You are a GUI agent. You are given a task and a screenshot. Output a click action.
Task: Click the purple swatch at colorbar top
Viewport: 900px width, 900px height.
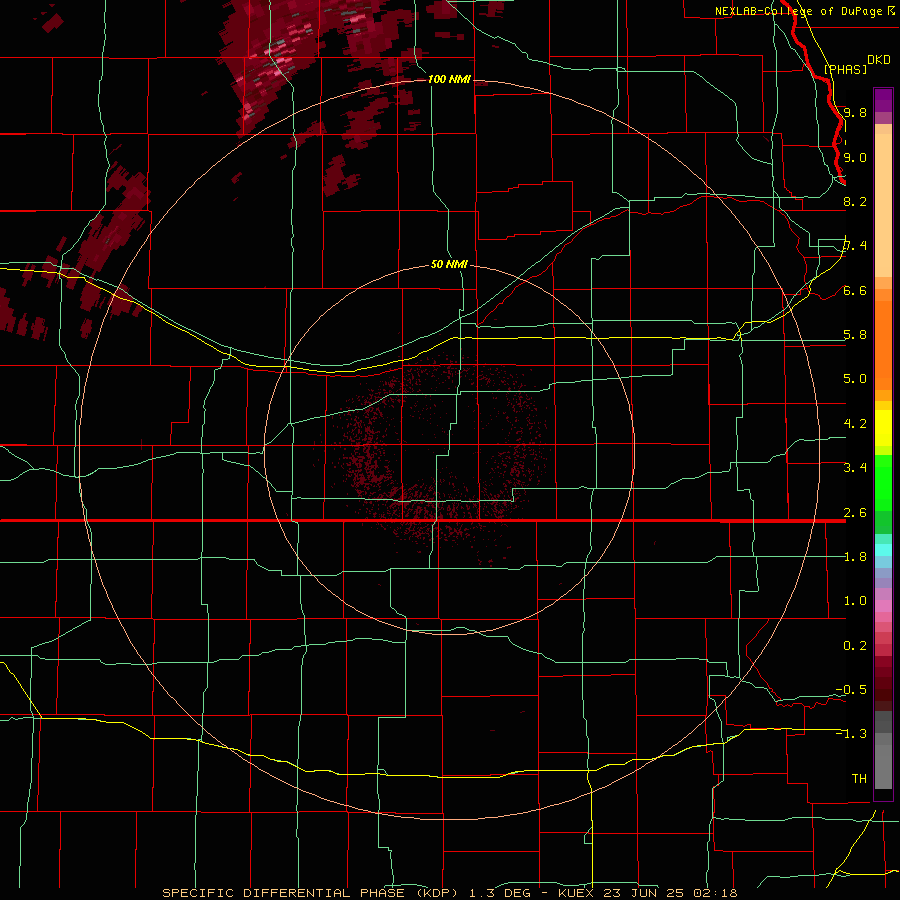click(x=883, y=101)
